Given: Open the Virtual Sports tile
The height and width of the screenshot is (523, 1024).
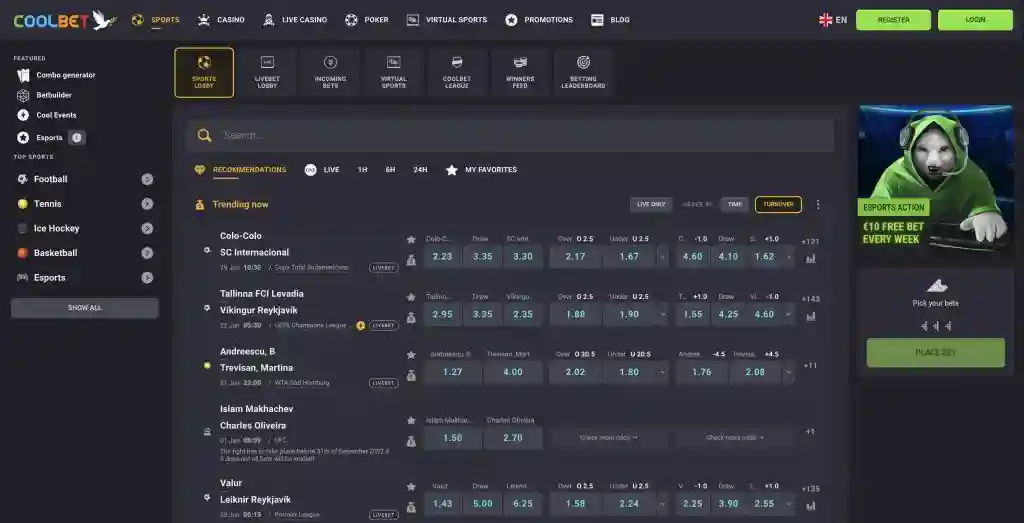Looking at the screenshot, I should click(394, 72).
